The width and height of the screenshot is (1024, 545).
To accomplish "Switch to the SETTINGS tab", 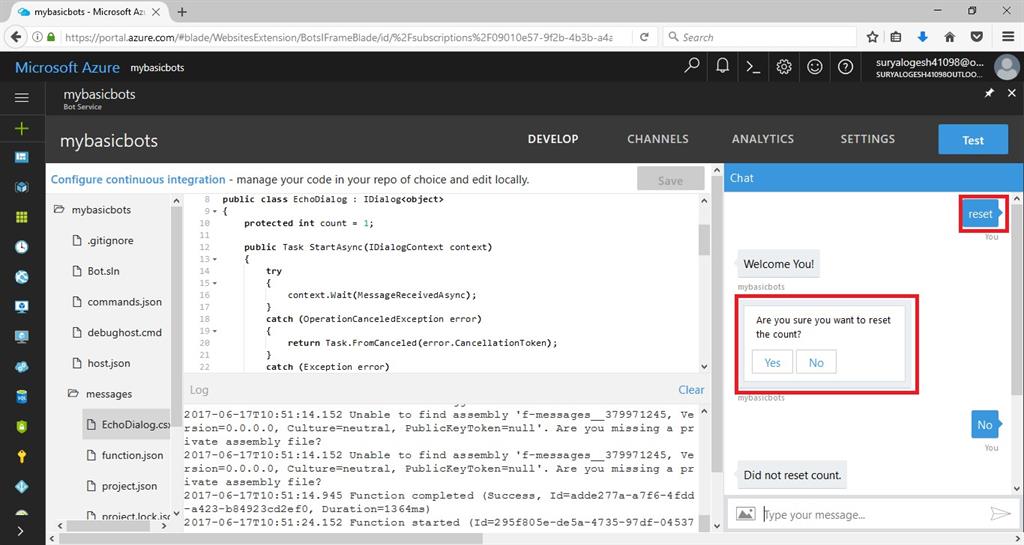I will 867,139.
